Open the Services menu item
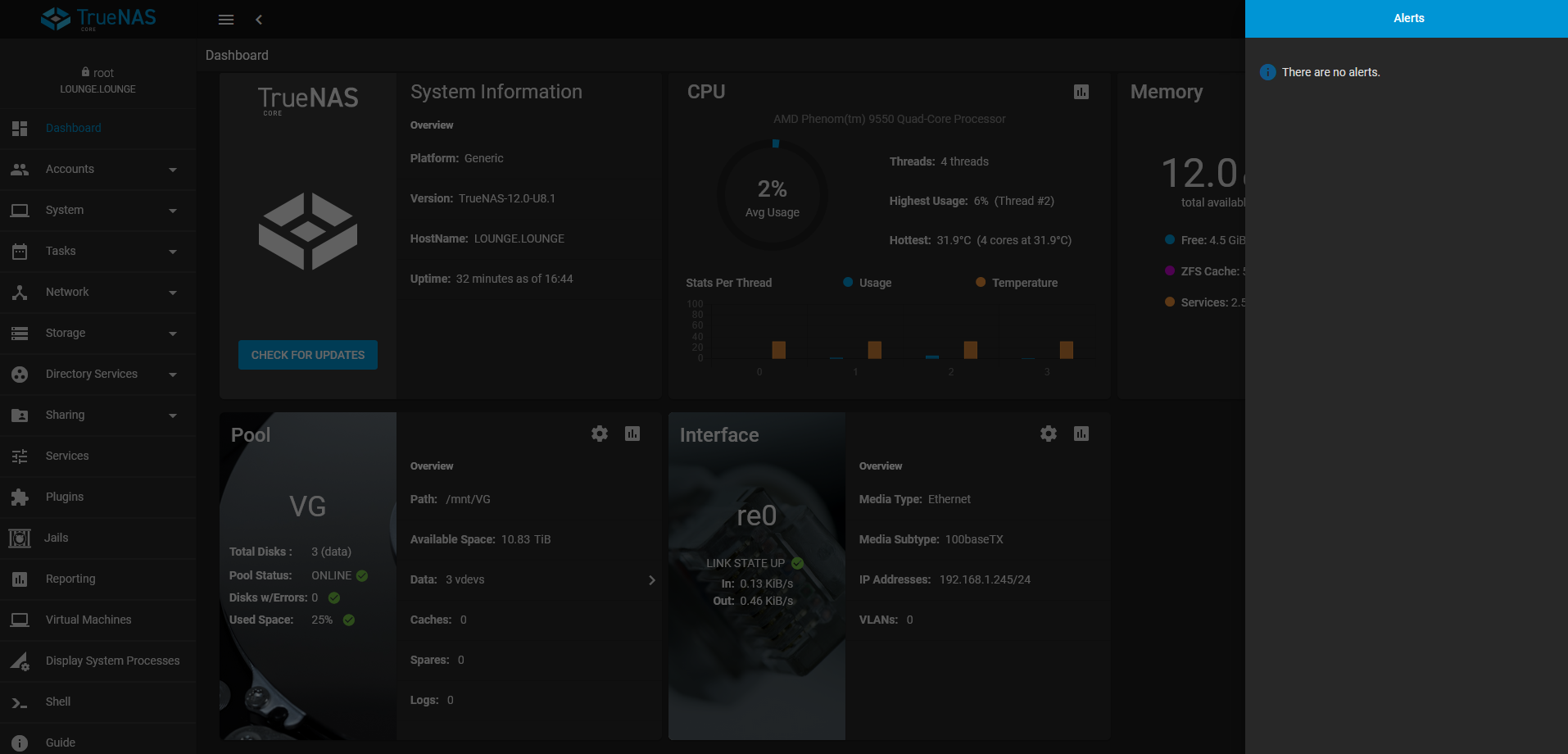 (98, 456)
